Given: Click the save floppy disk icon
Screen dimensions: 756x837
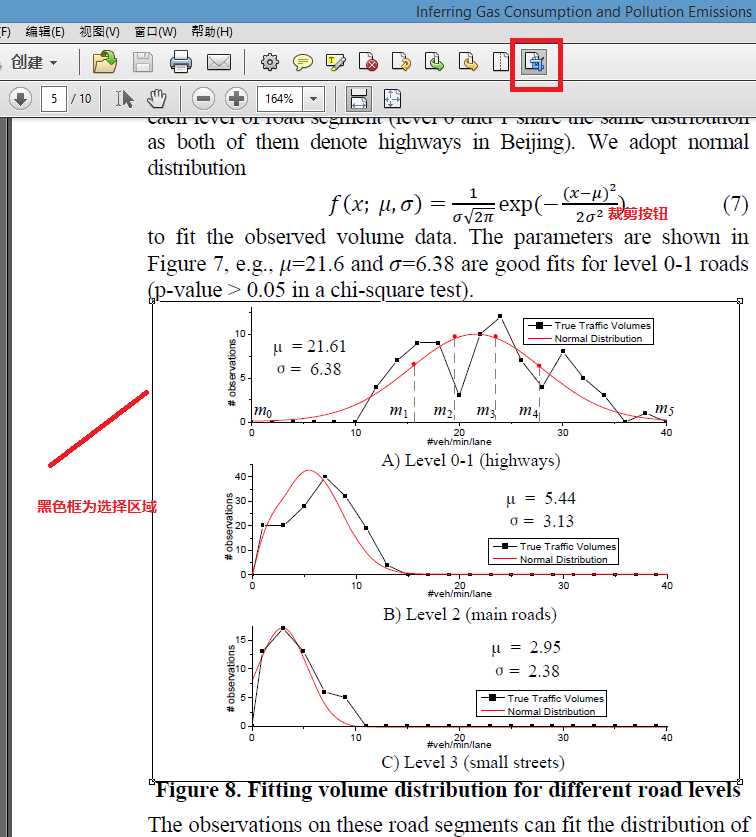Looking at the screenshot, I should (143, 62).
